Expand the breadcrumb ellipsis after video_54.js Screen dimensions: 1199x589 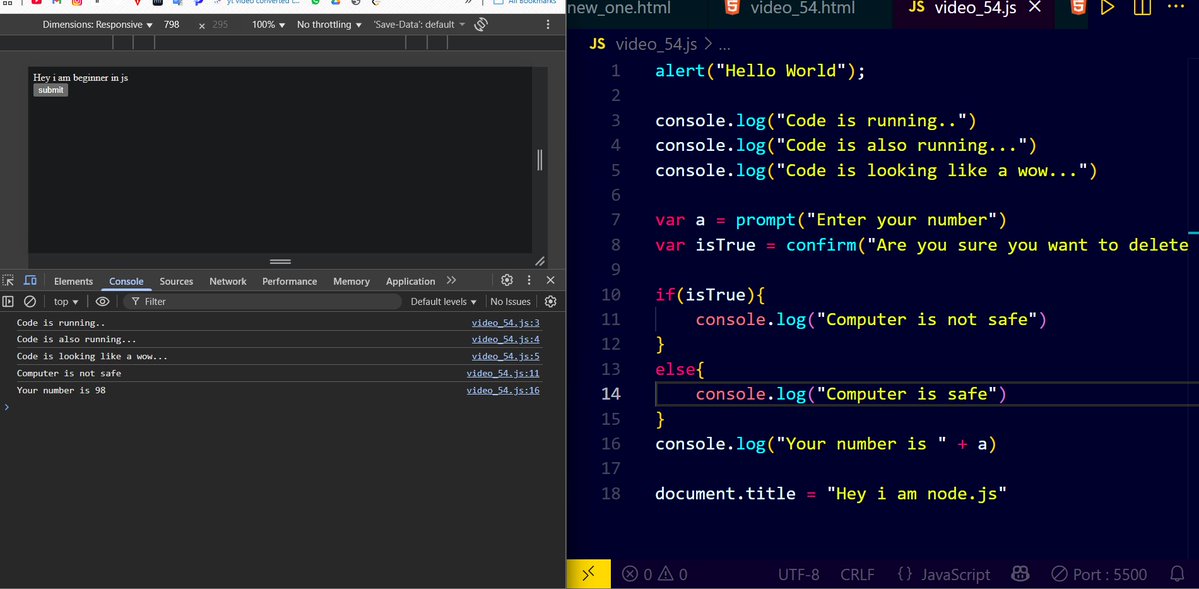(x=726, y=44)
